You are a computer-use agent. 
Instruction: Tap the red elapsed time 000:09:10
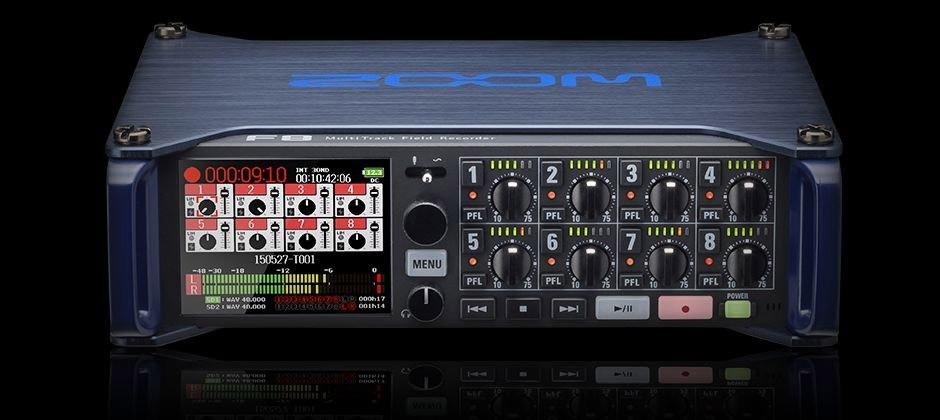[x=246, y=175]
